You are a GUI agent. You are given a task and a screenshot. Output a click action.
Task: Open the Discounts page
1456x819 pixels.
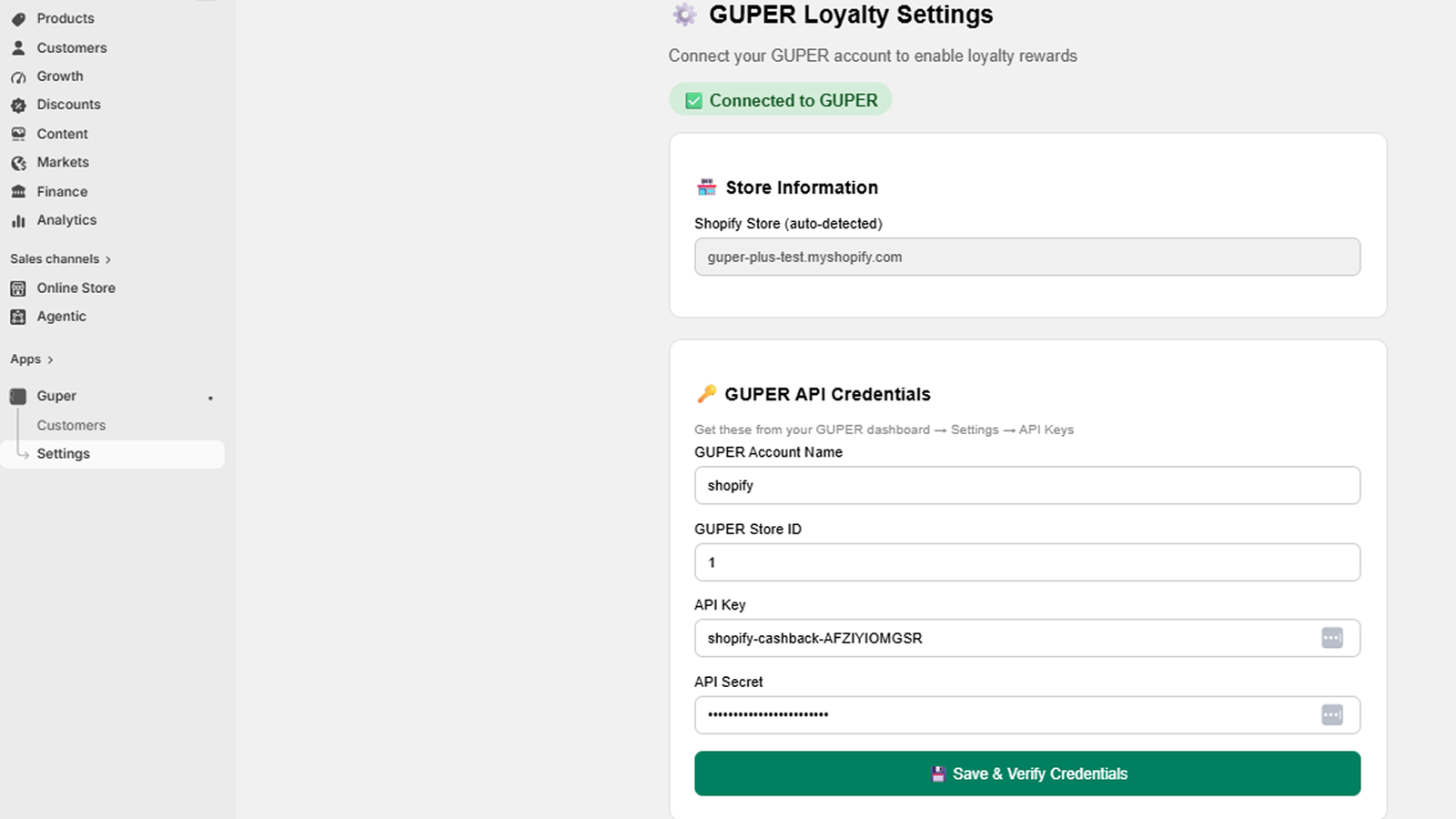tap(69, 105)
